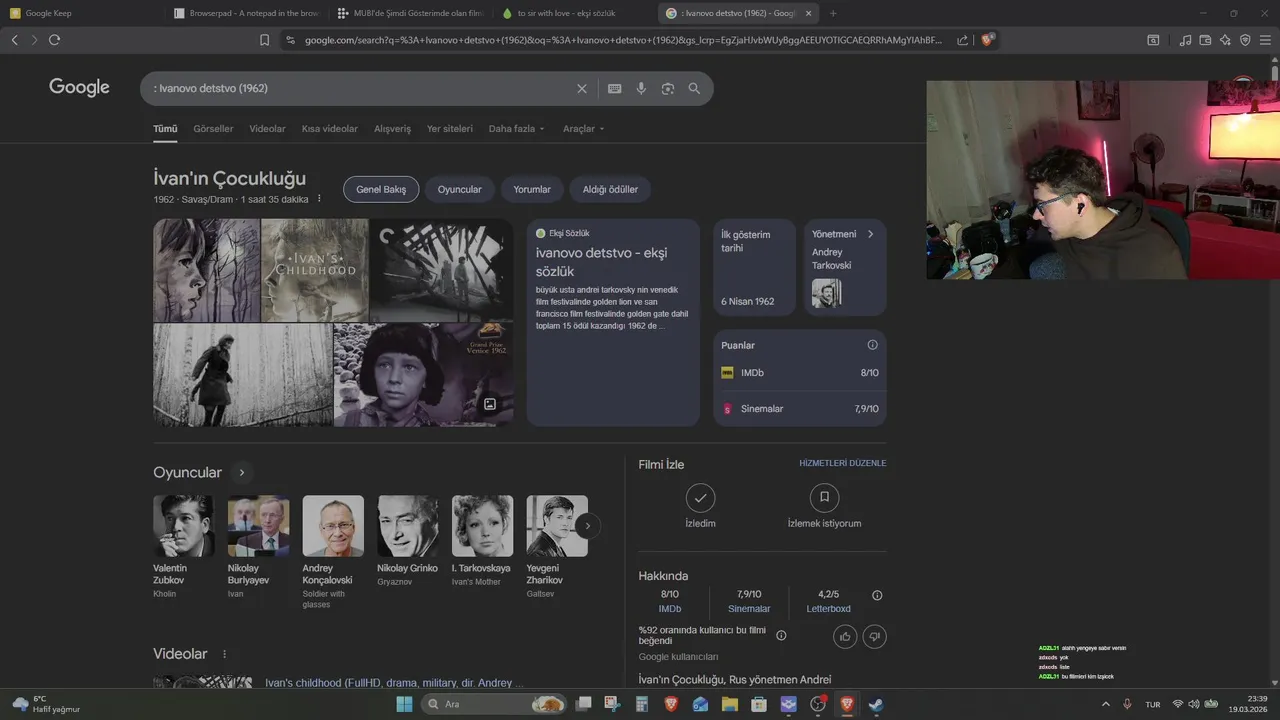Viewport: 1280px width, 720px height.
Task: Open the Sinemalar link under Hakkında
Action: click(749, 609)
